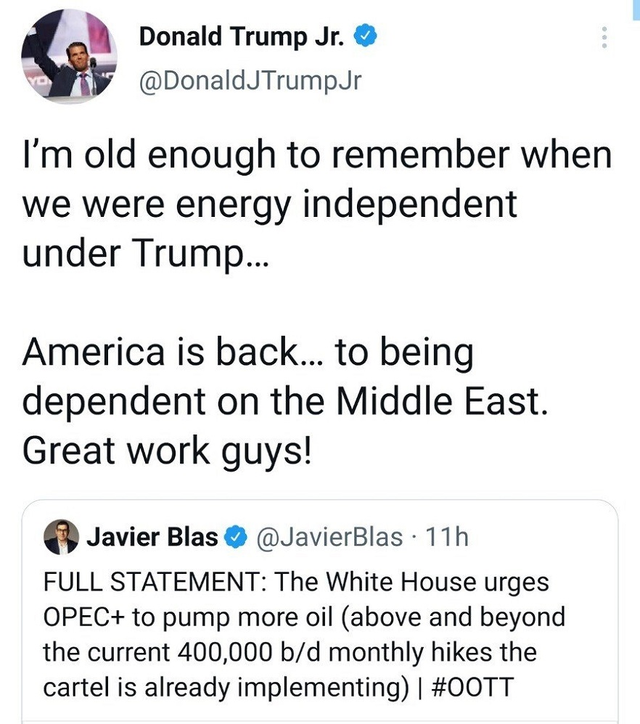Image resolution: width=640 pixels, height=724 pixels.
Task: Select the "America is back..." paragraph
Action: tap(248, 353)
